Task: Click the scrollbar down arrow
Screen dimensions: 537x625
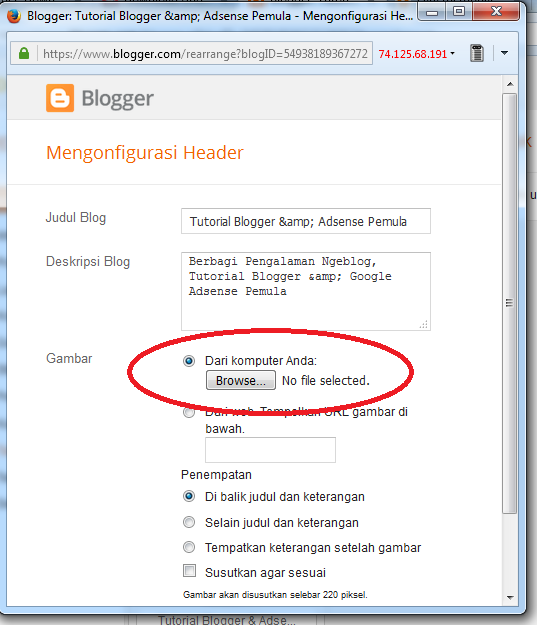Action: 510,597
